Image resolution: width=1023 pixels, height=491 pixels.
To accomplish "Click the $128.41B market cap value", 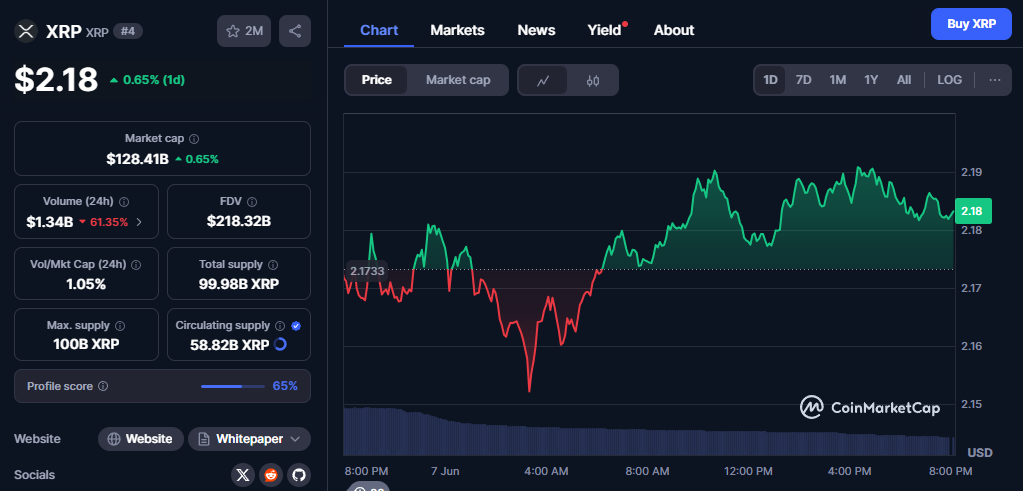I will pyautogui.click(x=138, y=158).
